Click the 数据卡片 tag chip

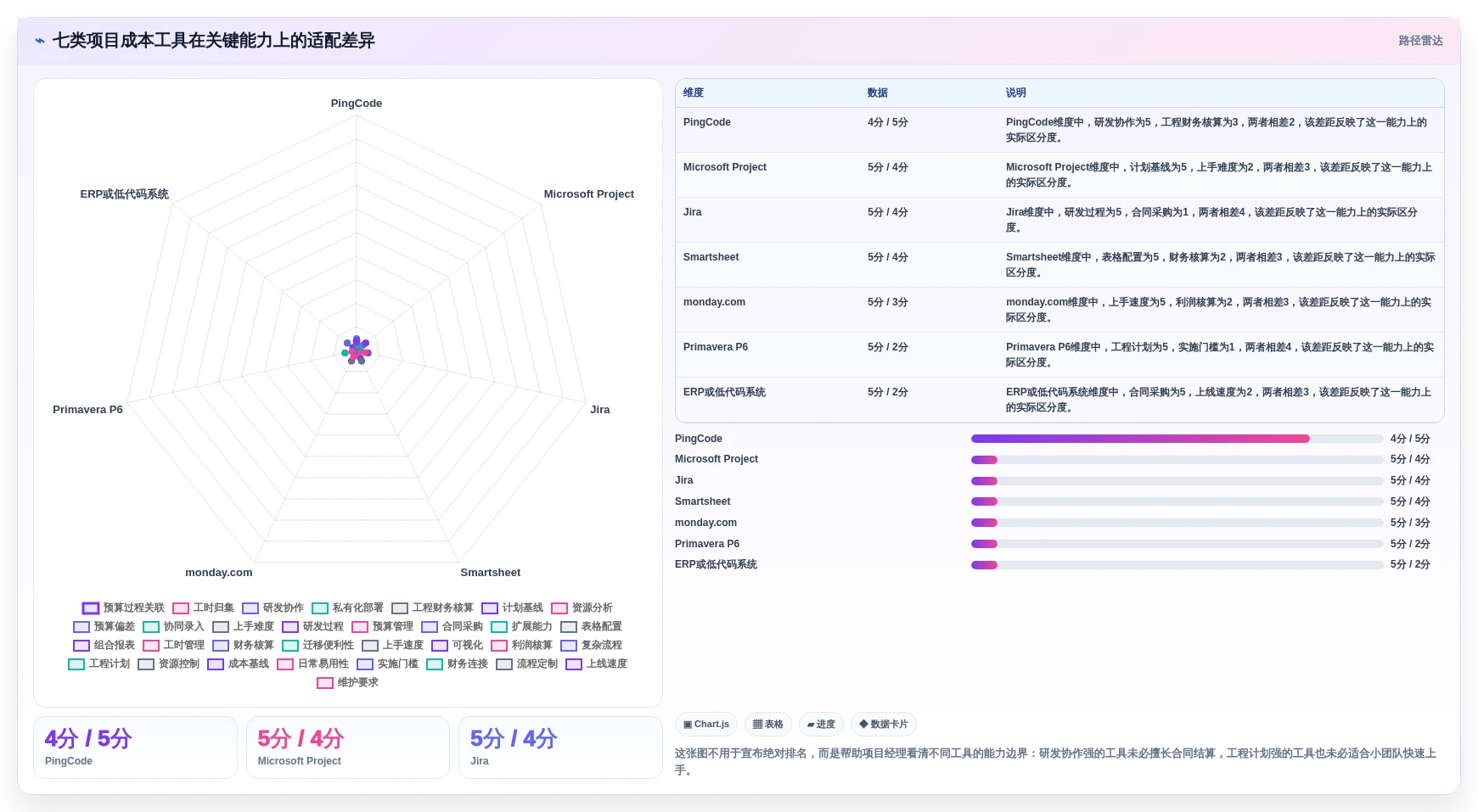pos(884,724)
